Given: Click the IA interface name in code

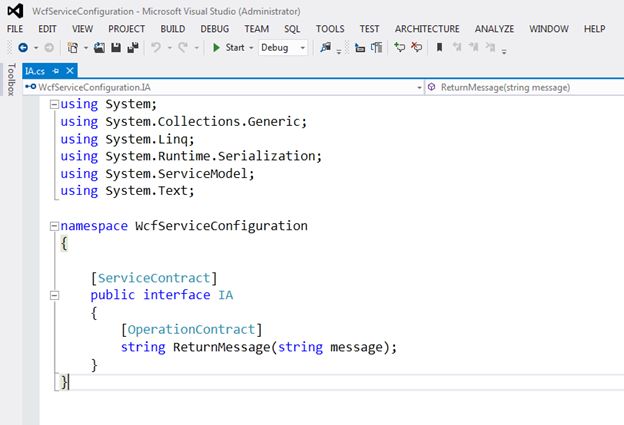Looking at the screenshot, I should point(226,295).
